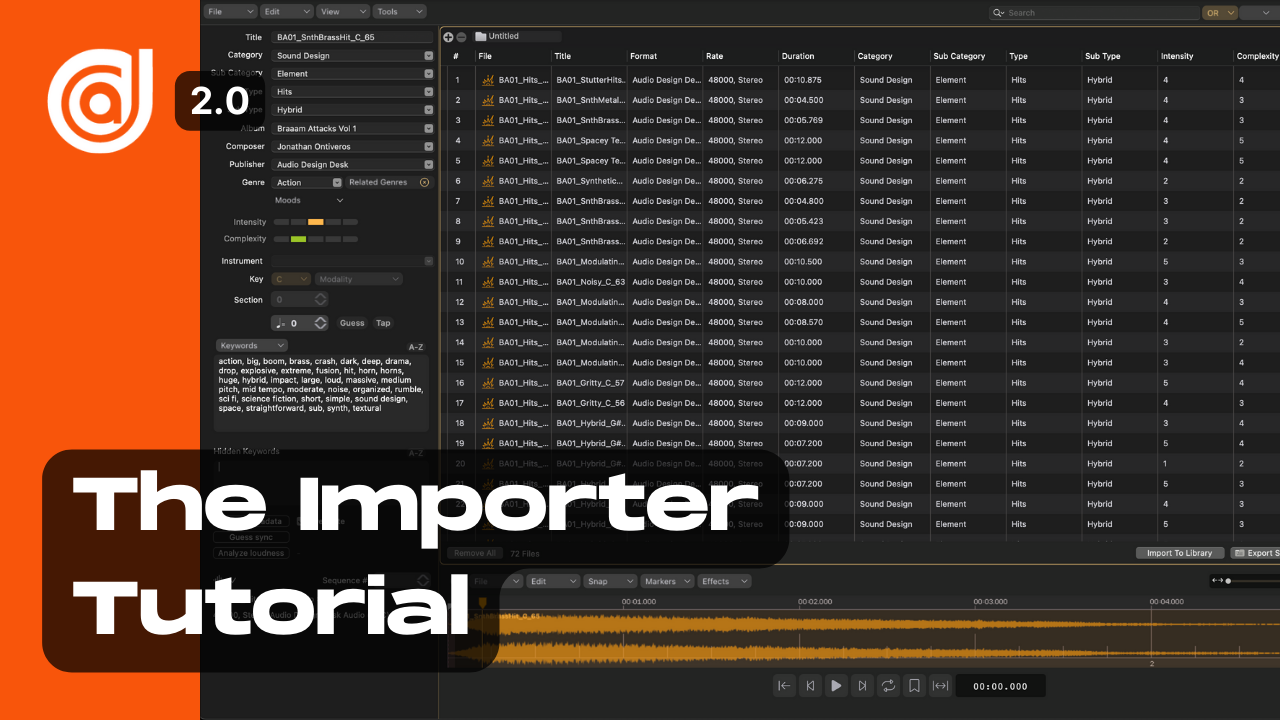This screenshot has width=1280, height=720.
Task: Jump to start with the go-to-beginning transport button
Action: tap(784, 685)
